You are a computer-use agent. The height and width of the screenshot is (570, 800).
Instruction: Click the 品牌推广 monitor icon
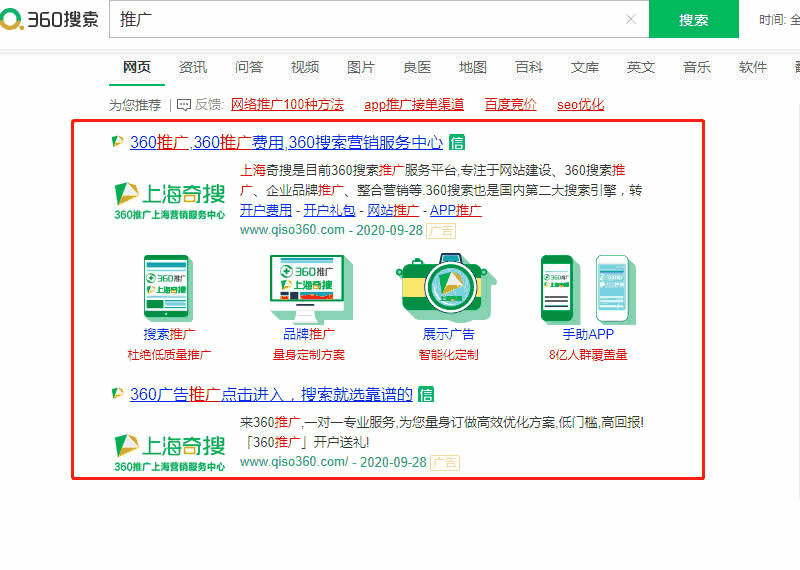(x=311, y=288)
